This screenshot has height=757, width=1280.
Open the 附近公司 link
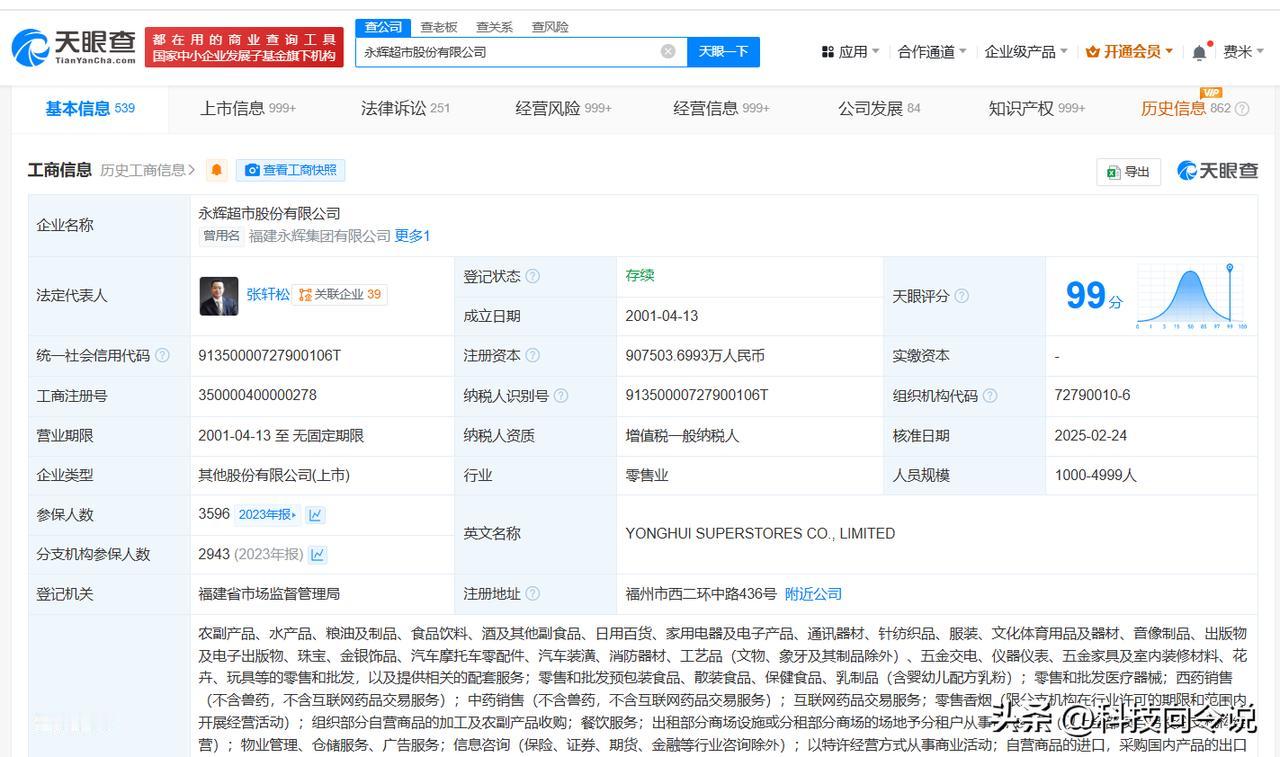813,593
